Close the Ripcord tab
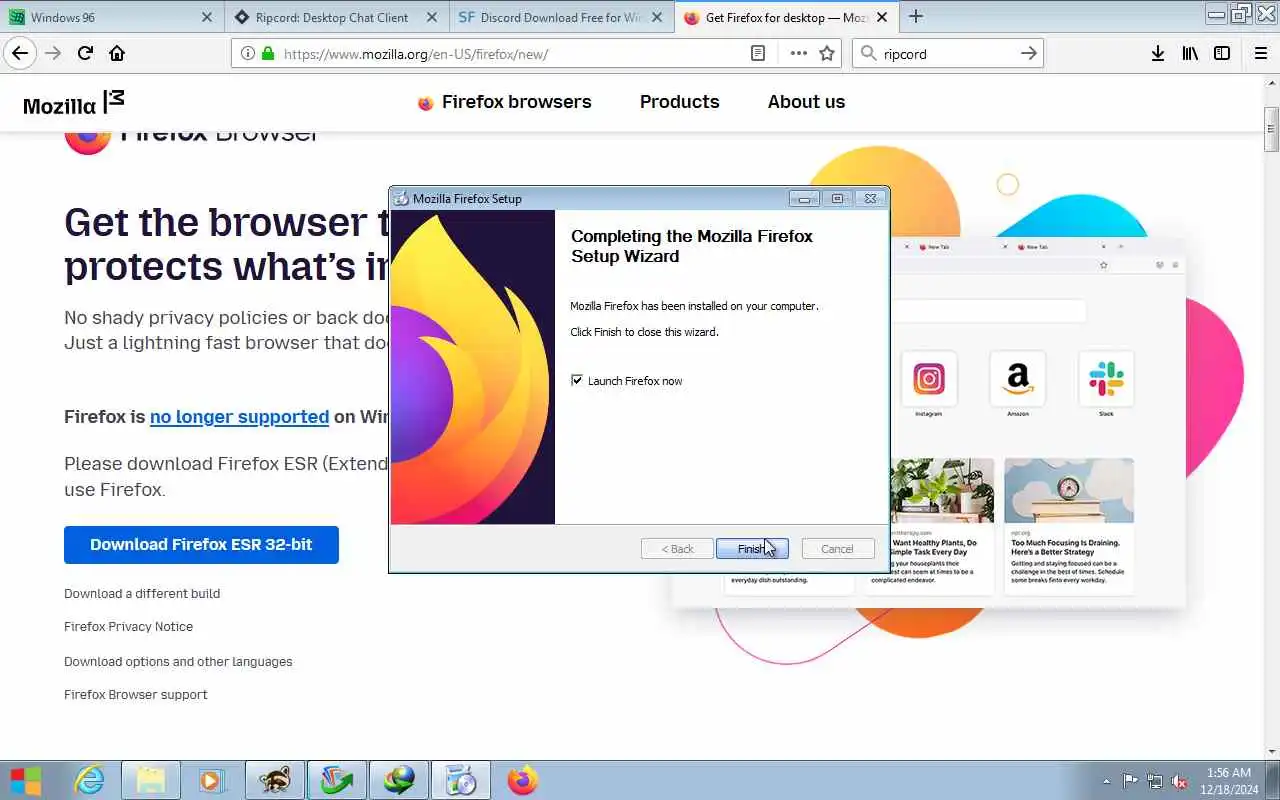The image size is (1280, 800). (x=432, y=17)
